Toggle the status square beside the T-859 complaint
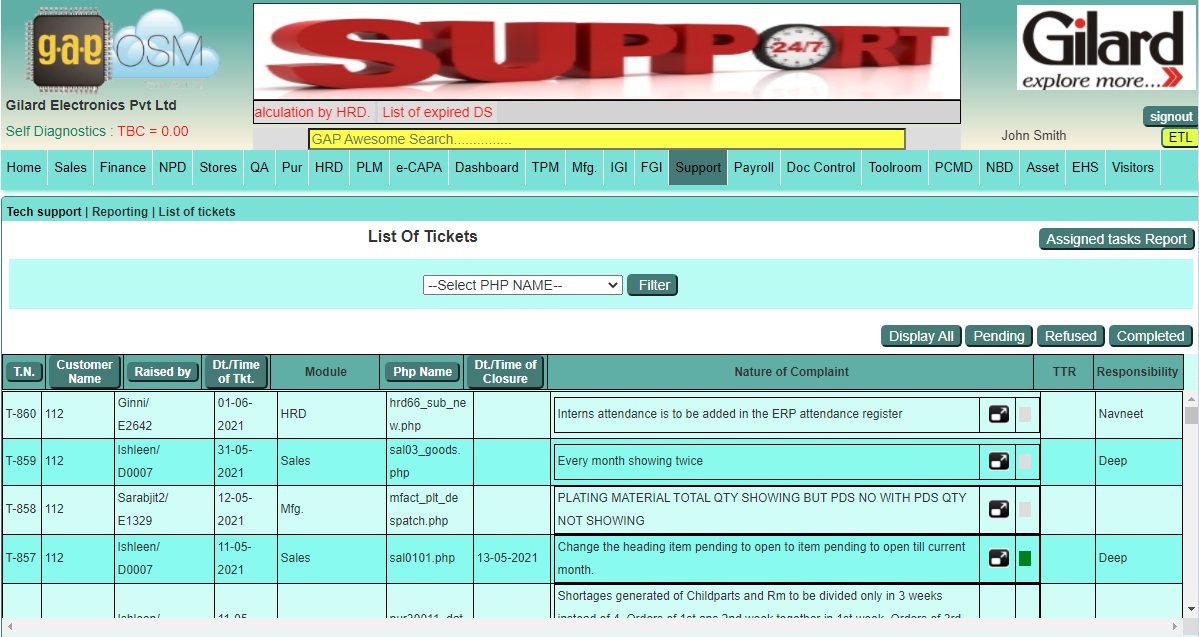Image resolution: width=1199 pixels, height=637 pixels. [1023, 462]
